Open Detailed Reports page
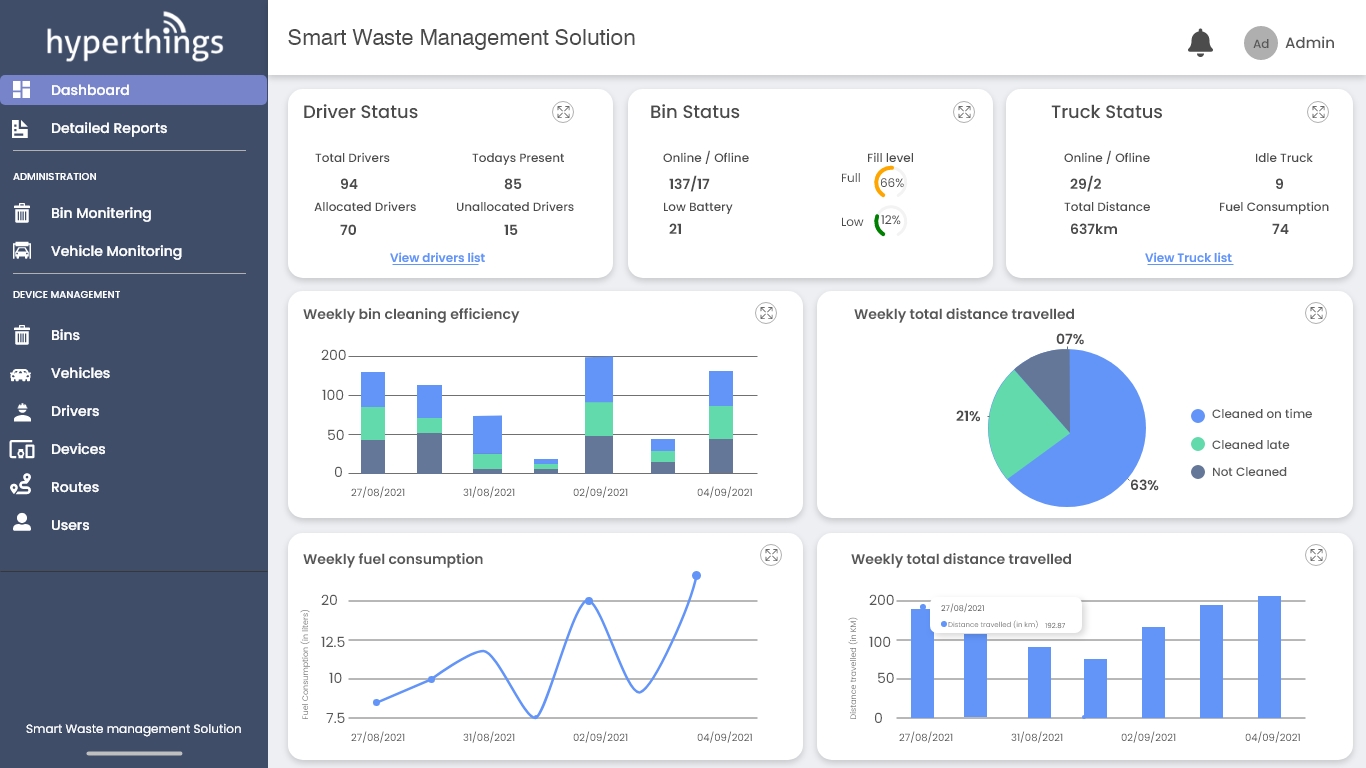 click(108, 128)
